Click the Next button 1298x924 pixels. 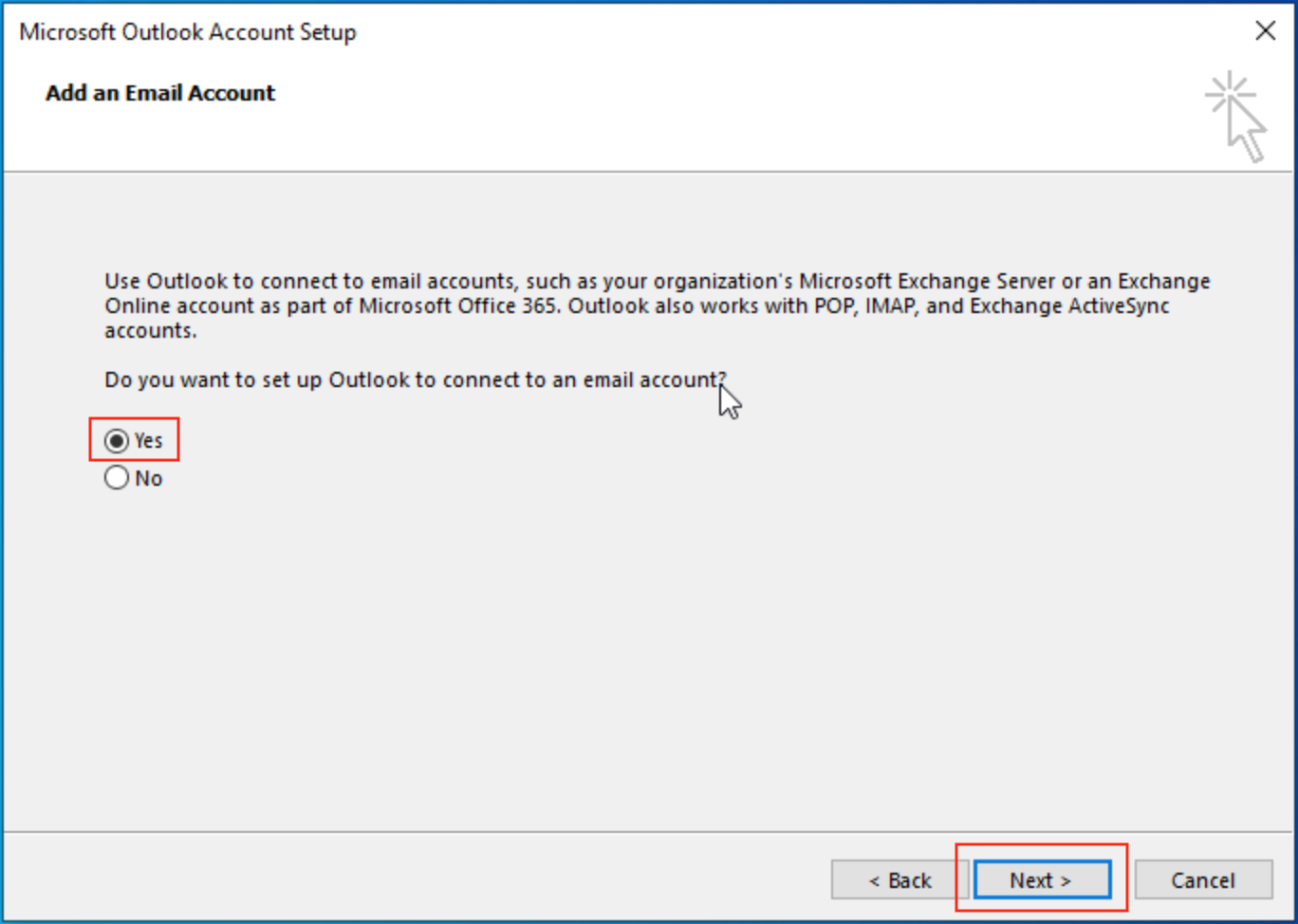pos(1042,880)
